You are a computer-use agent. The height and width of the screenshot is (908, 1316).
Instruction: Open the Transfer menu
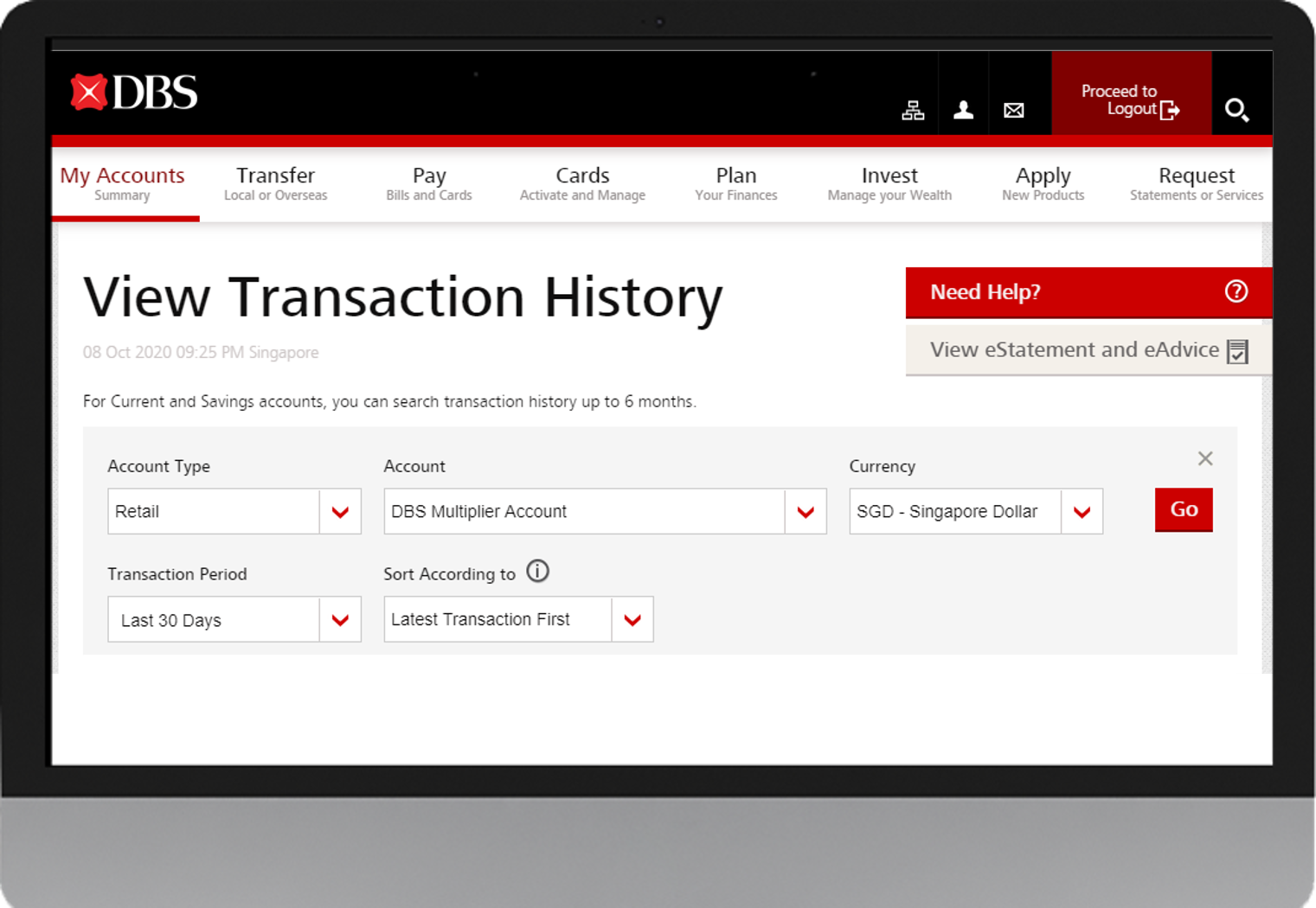(x=275, y=183)
